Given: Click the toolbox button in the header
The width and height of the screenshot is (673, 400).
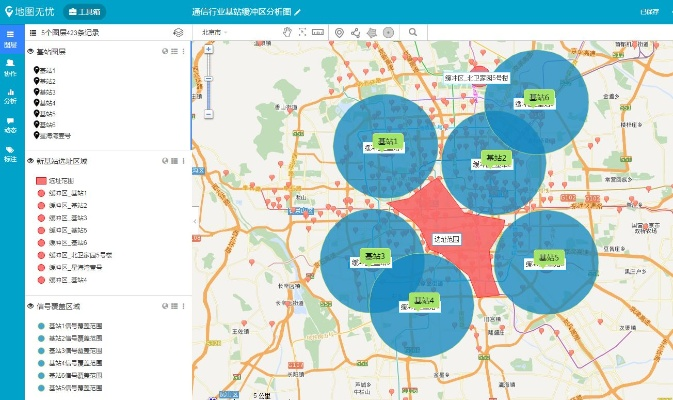Looking at the screenshot, I should click(x=89, y=11).
